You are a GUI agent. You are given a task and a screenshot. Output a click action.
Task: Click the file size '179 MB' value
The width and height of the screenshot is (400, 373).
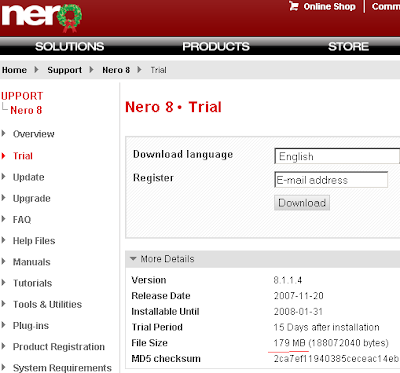pos(290,343)
